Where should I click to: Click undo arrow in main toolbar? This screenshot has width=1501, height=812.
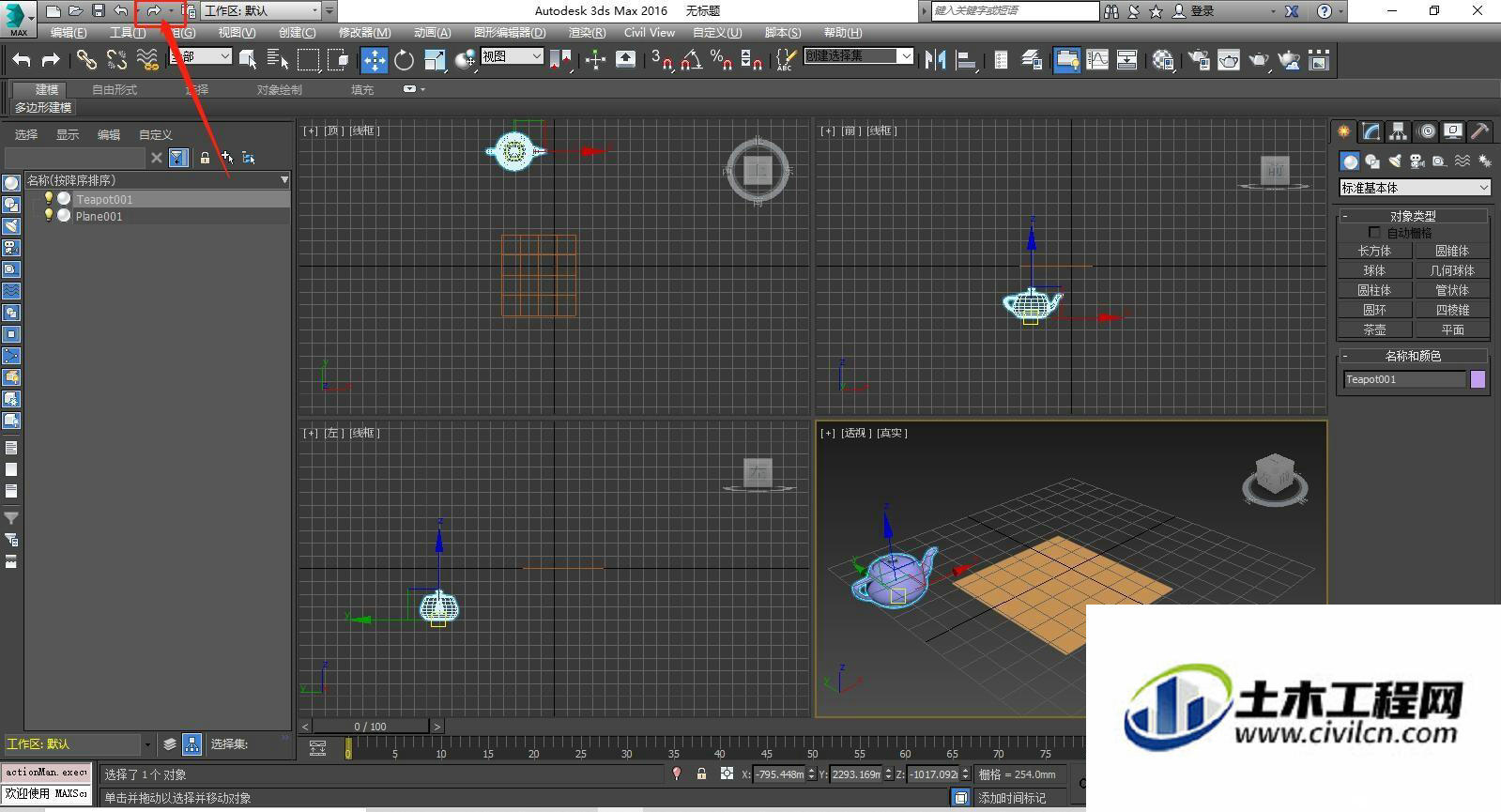[21, 60]
